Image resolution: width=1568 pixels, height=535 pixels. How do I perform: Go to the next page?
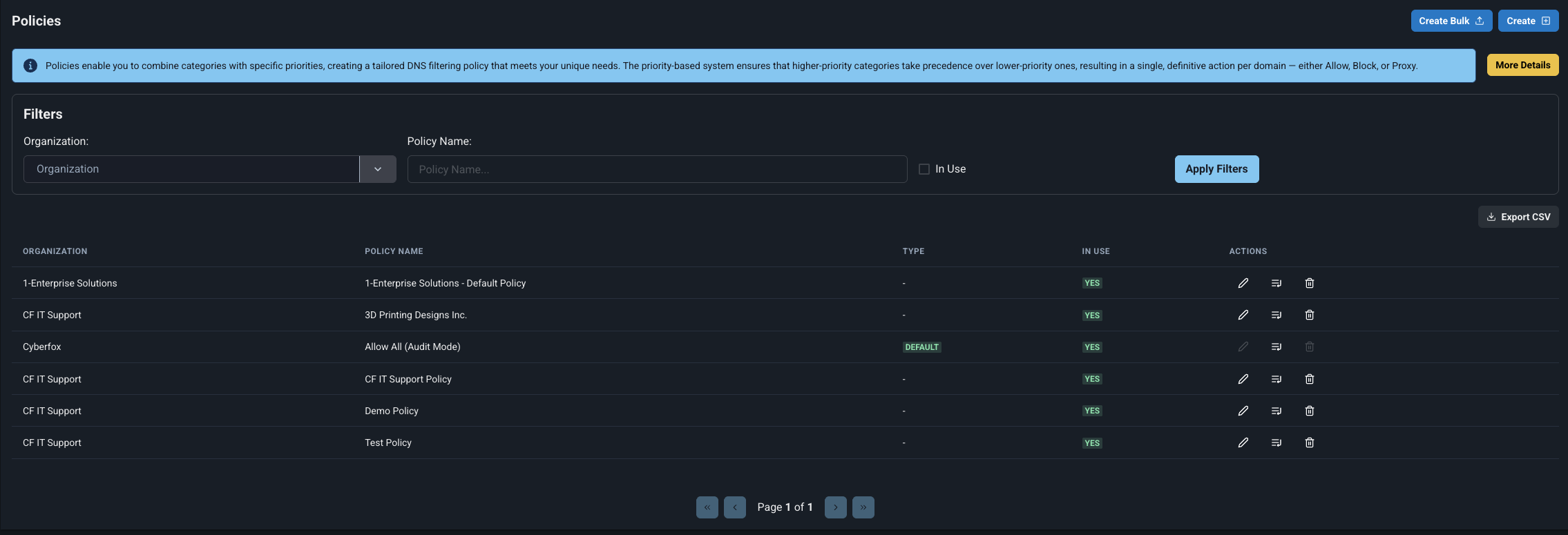click(835, 507)
